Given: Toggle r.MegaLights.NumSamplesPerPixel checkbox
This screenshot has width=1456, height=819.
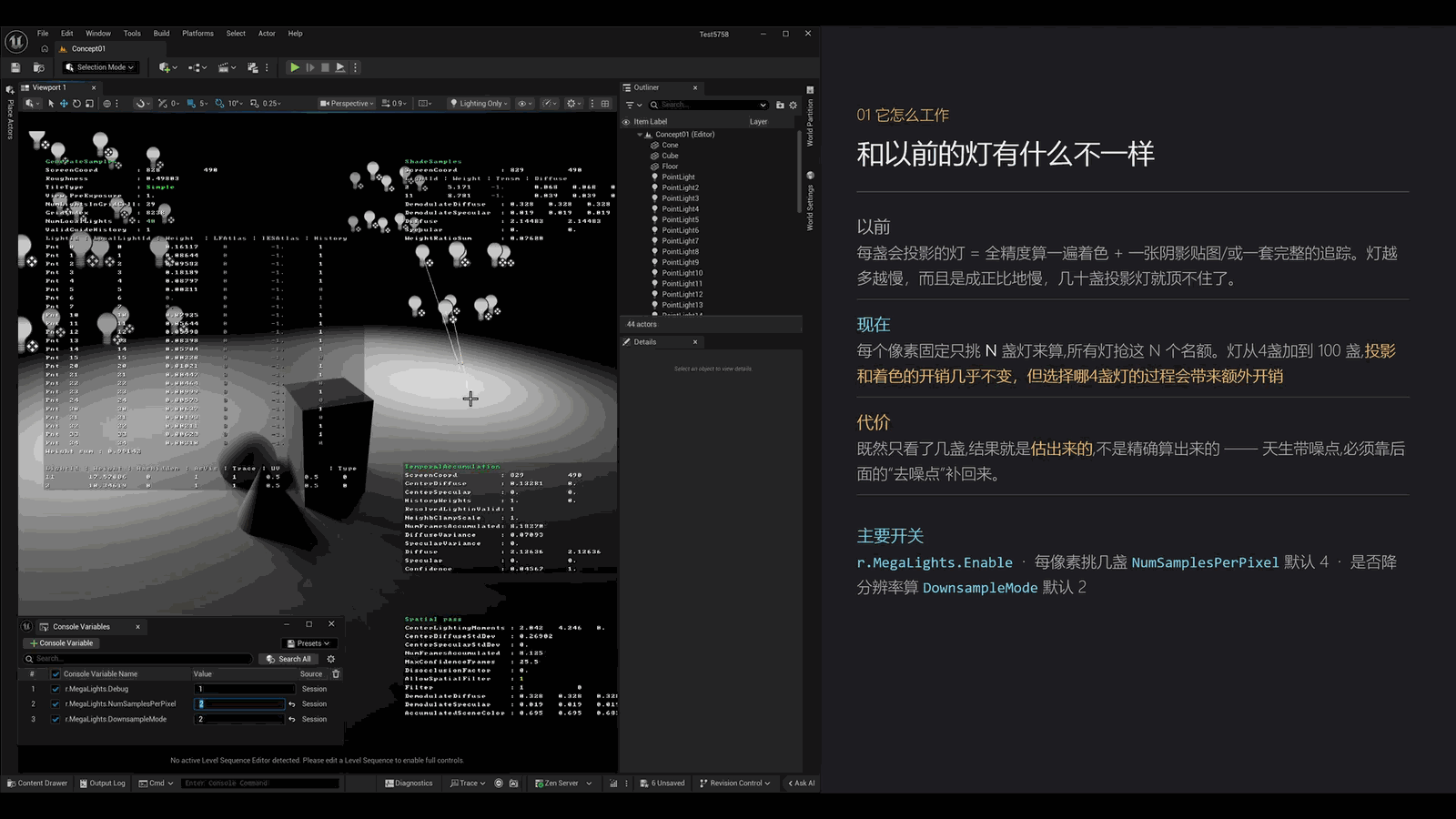Looking at the screenshot, I should [x=56, y=704].
